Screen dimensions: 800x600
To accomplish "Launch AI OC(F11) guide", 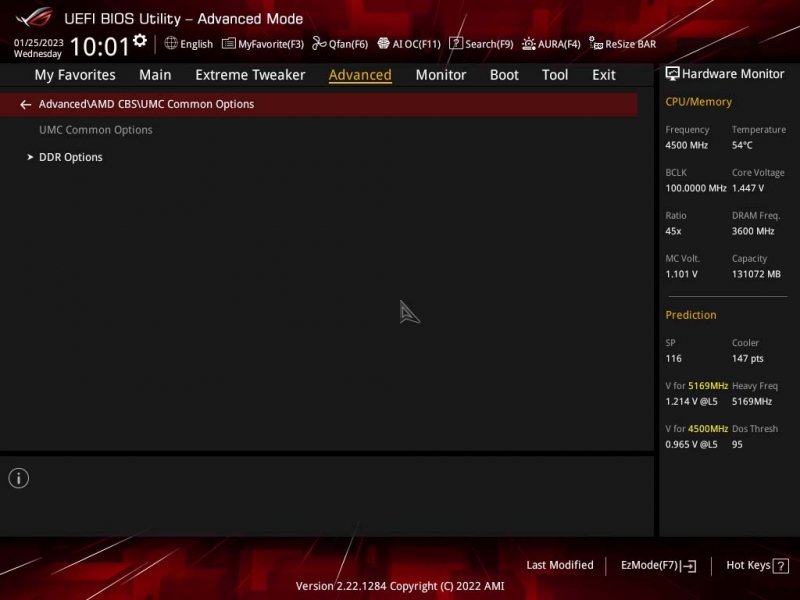I will coord(409,44).
